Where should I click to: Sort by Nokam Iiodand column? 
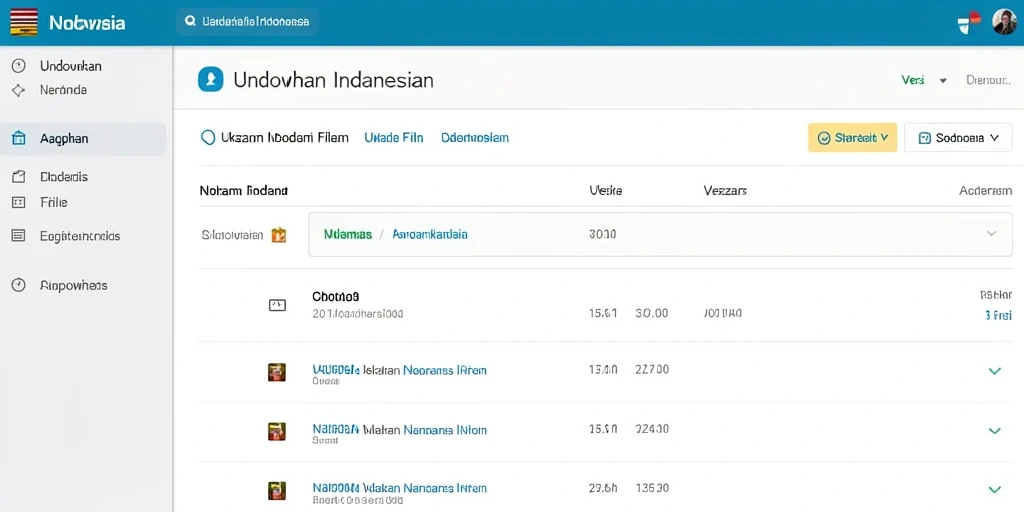[244, 191]
